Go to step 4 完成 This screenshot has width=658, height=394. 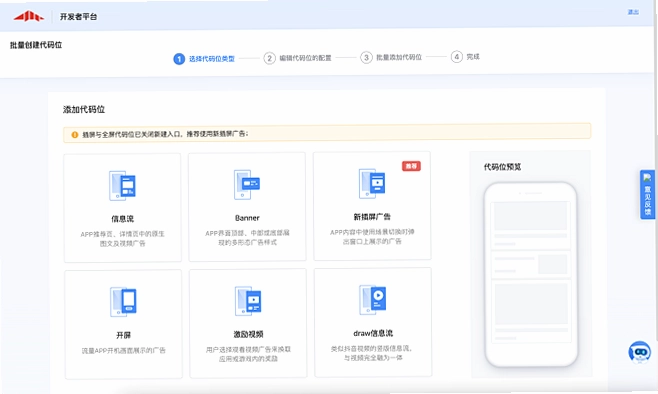pyautogui.click(x=465, y=57)
